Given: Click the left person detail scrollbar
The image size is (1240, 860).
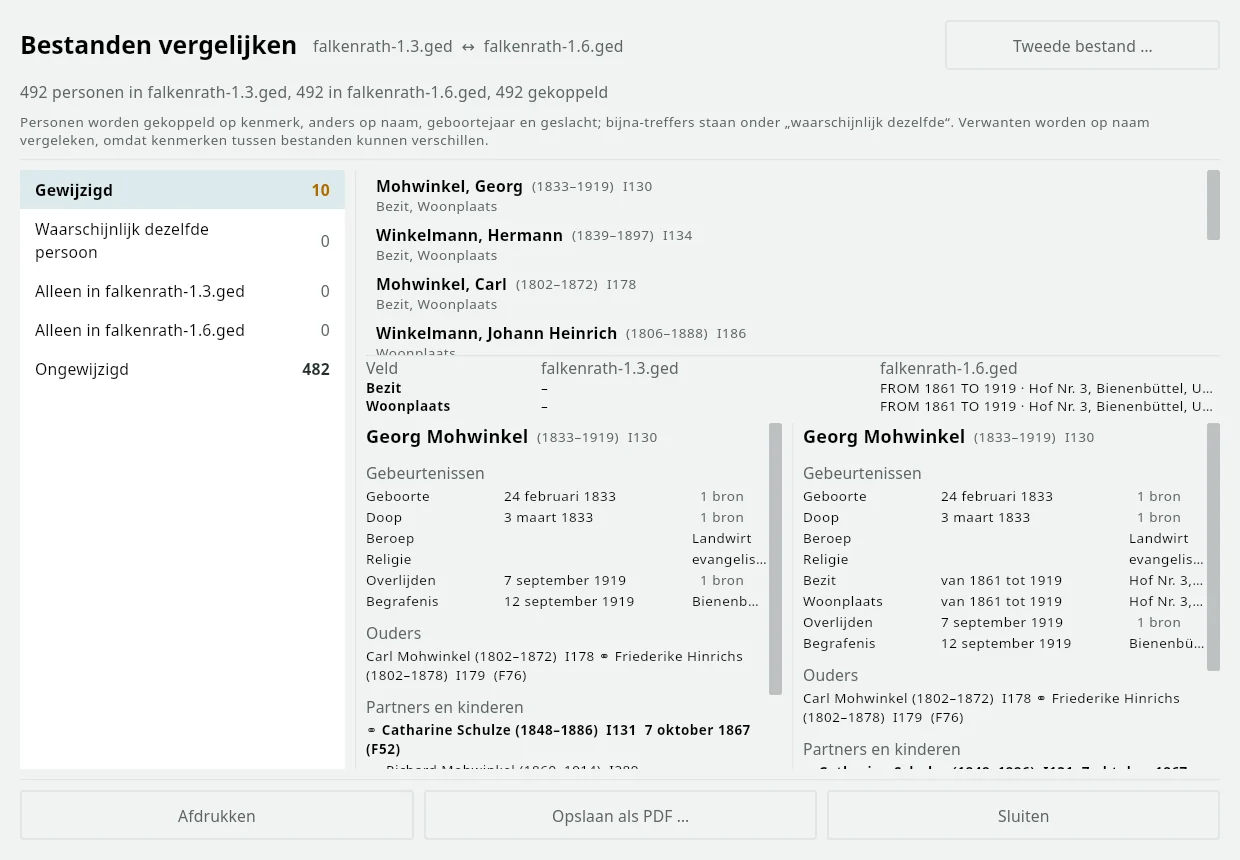Looking at the screenshot, I should (775, 558).
